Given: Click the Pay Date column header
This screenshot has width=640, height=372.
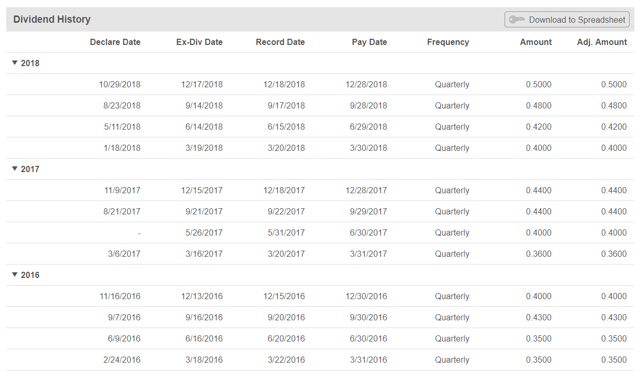Looking at the screenshot, I should click(369, 42).
